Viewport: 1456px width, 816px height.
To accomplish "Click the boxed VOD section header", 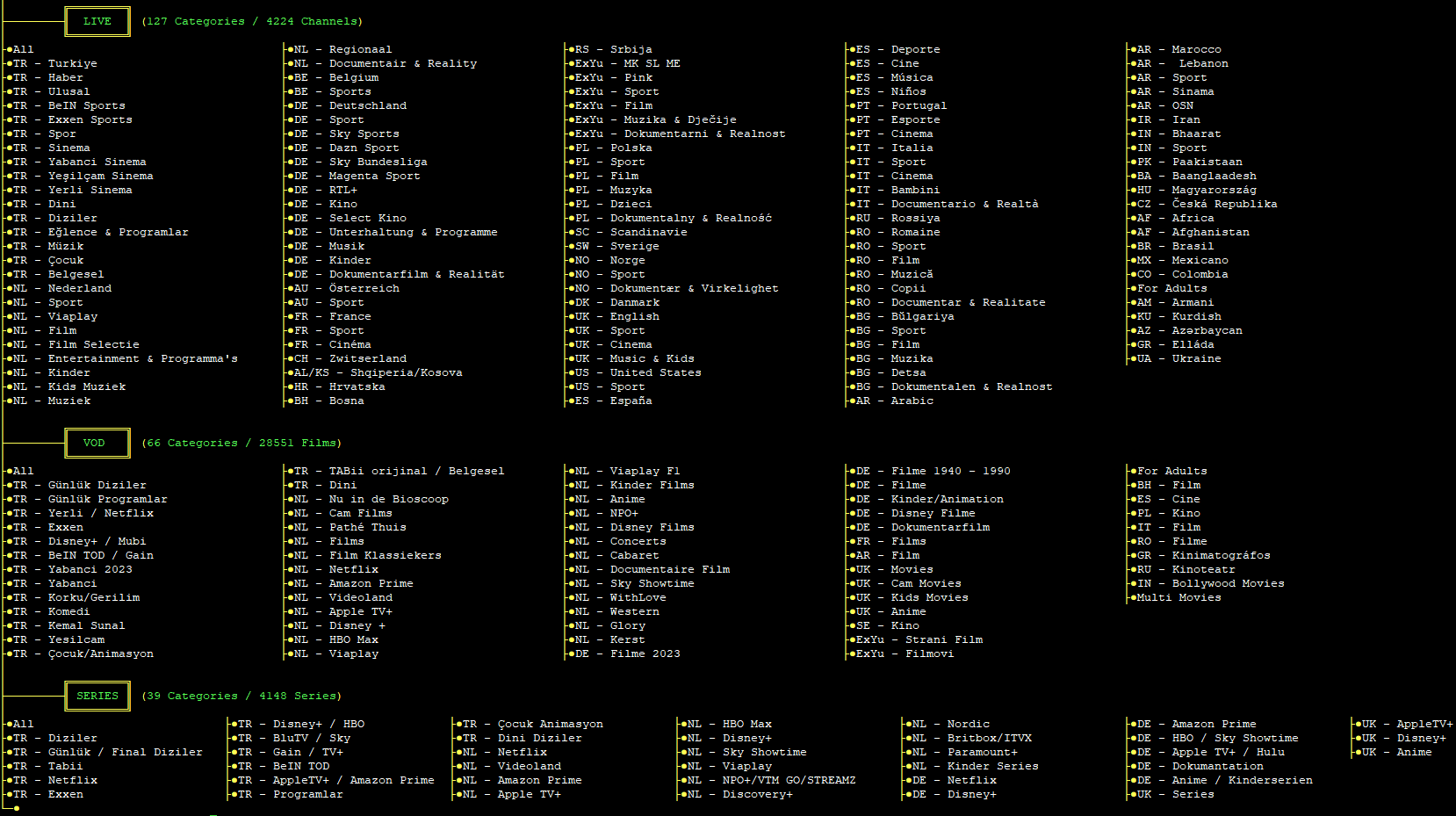I will 97,443.
